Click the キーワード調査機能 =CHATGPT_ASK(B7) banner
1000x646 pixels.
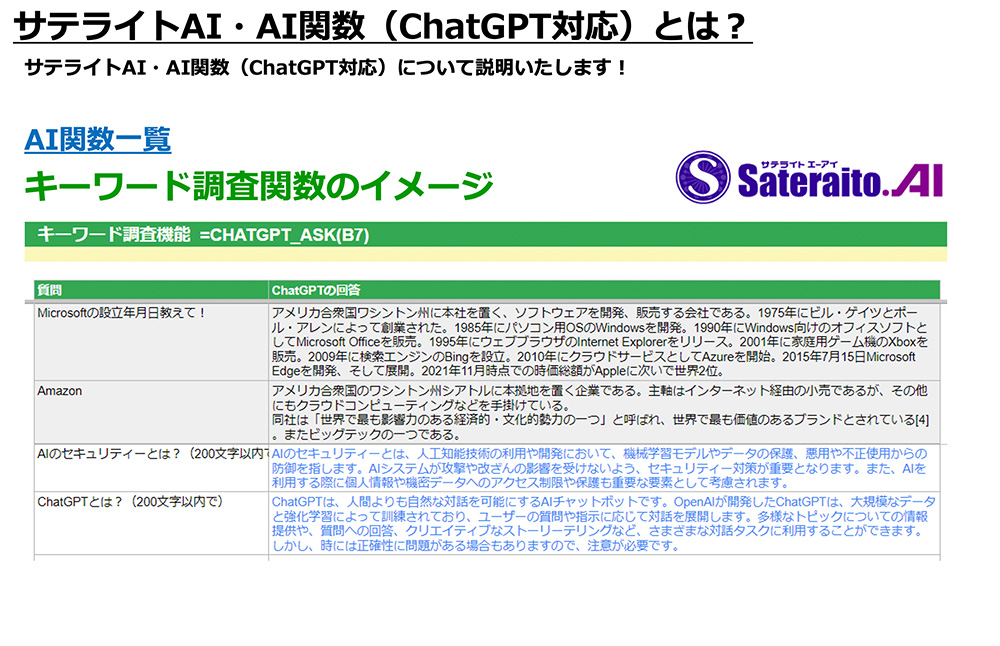click(485, 234)
